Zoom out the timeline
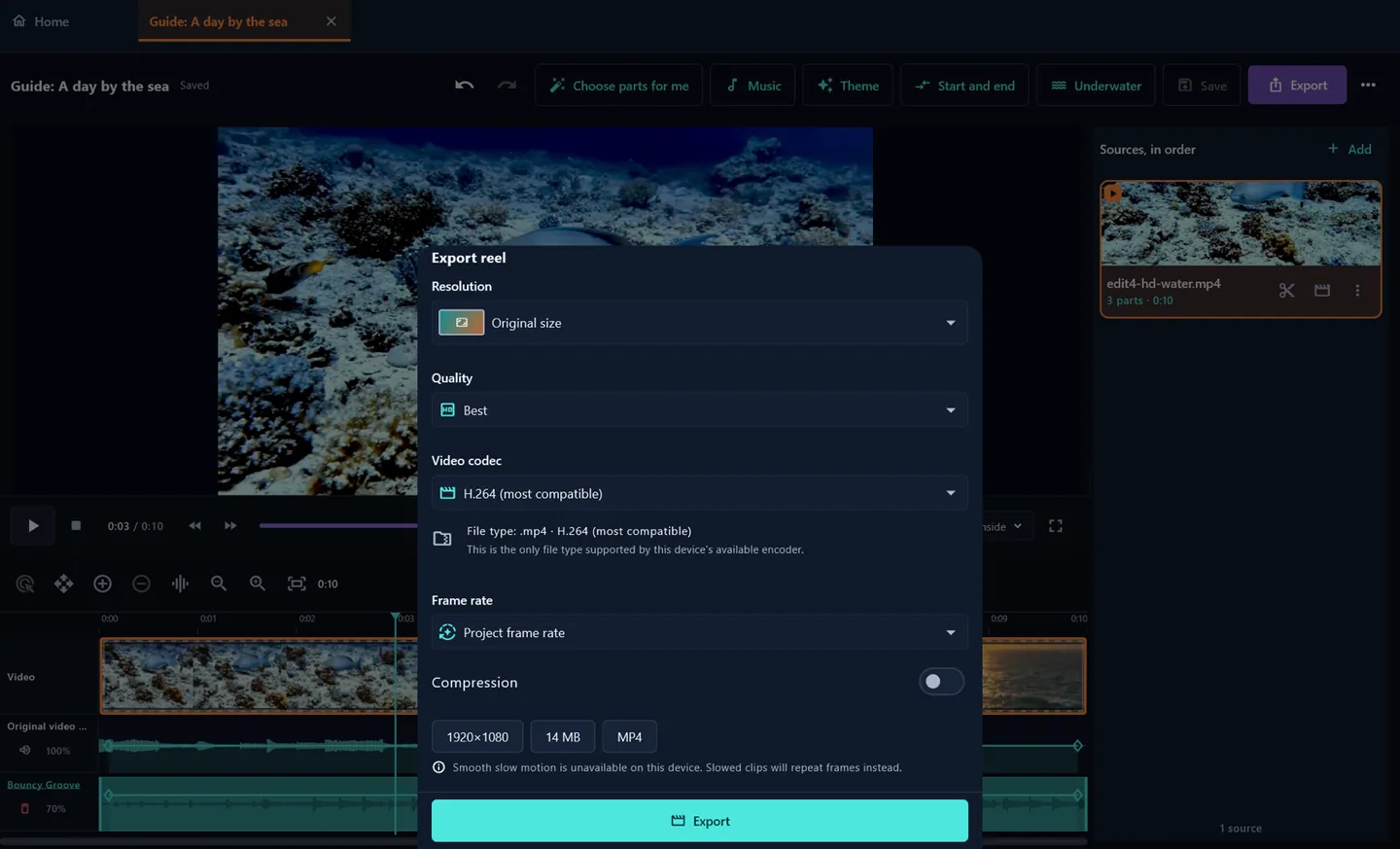The width and height of the screenshot is (1400, 849). pos(219,584)
